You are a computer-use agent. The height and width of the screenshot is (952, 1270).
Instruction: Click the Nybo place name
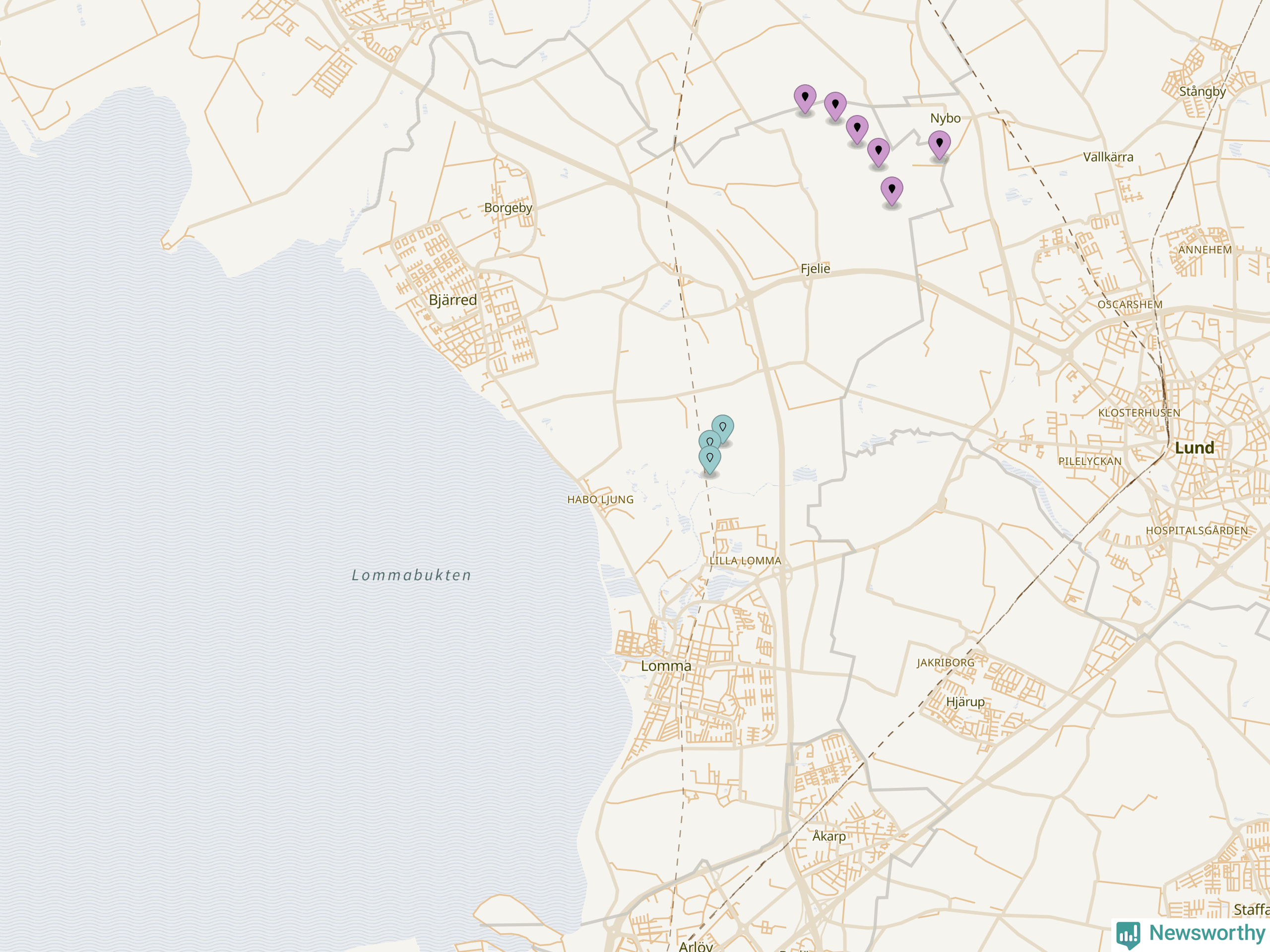945,118
